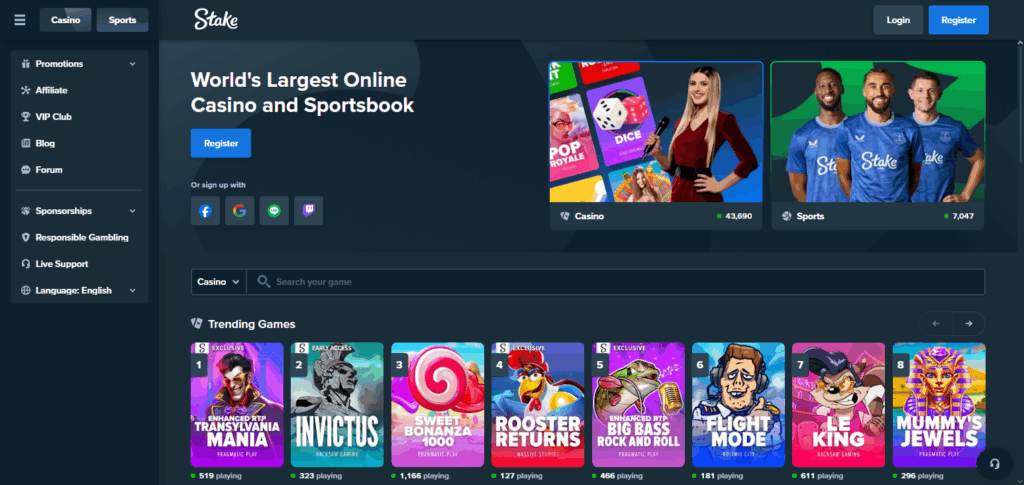Screen dimensions: 1024x485
Task: Click the Affiliate sidebar icon
Action: point(26,90)
